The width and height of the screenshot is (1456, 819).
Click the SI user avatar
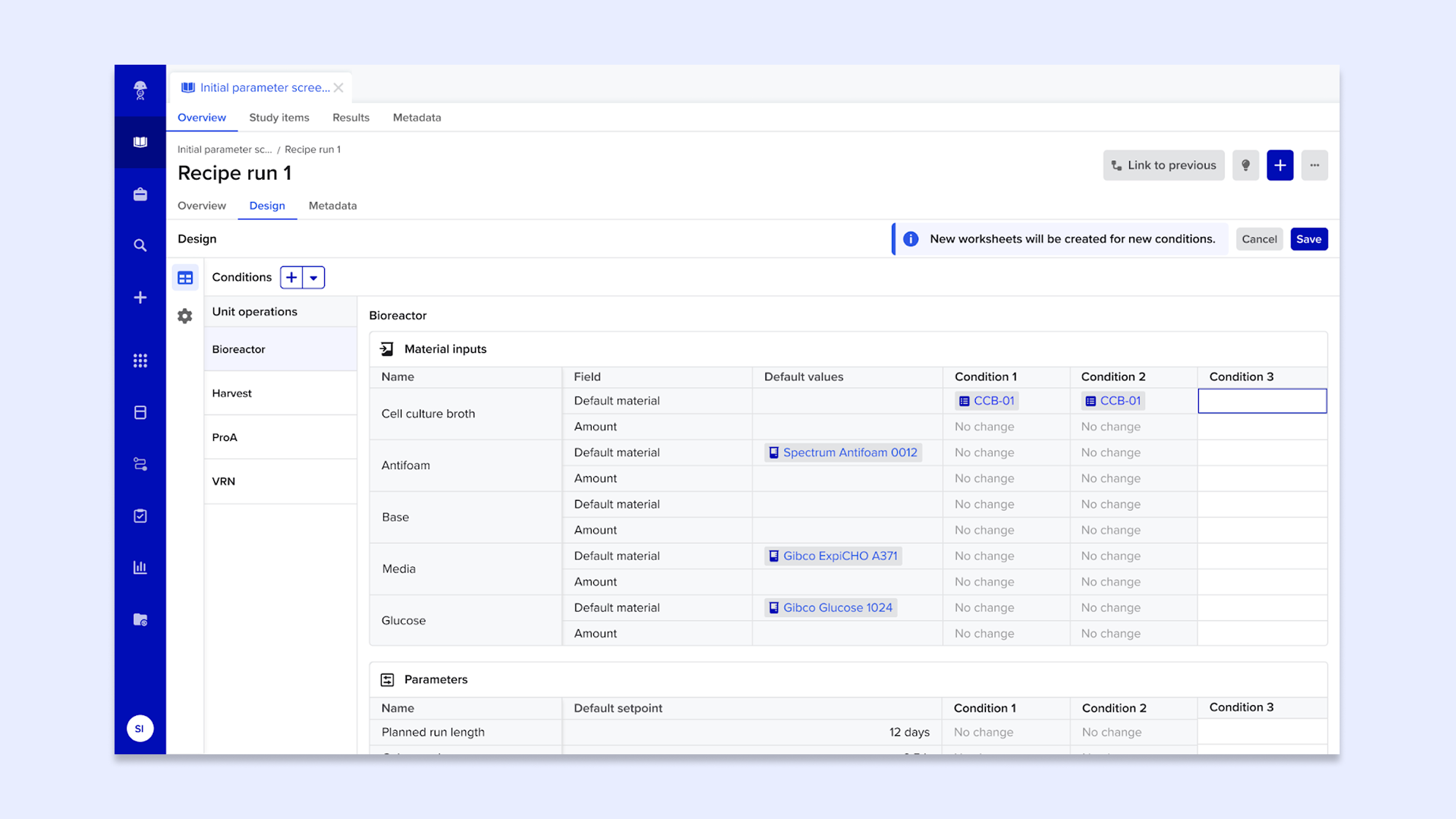(140, 728)
